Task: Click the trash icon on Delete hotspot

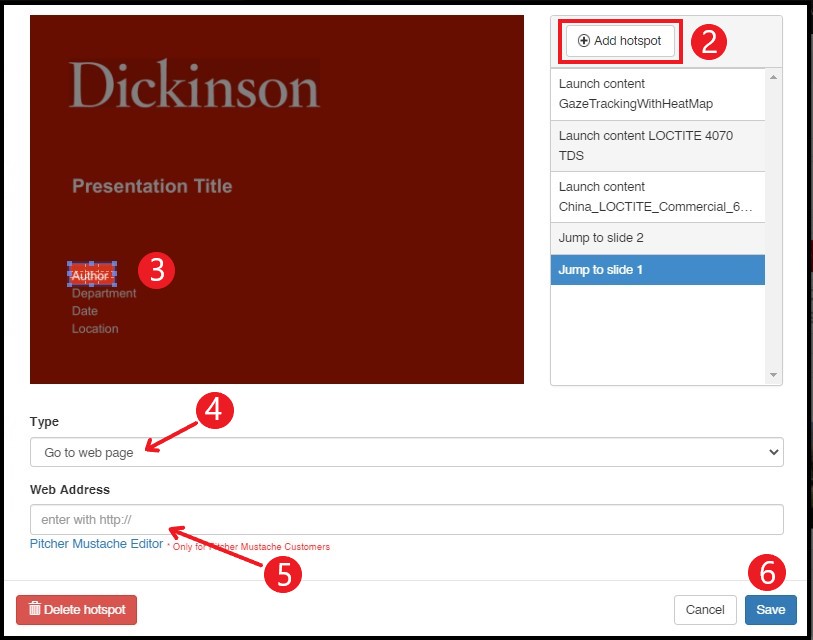Action: [35, 609]
